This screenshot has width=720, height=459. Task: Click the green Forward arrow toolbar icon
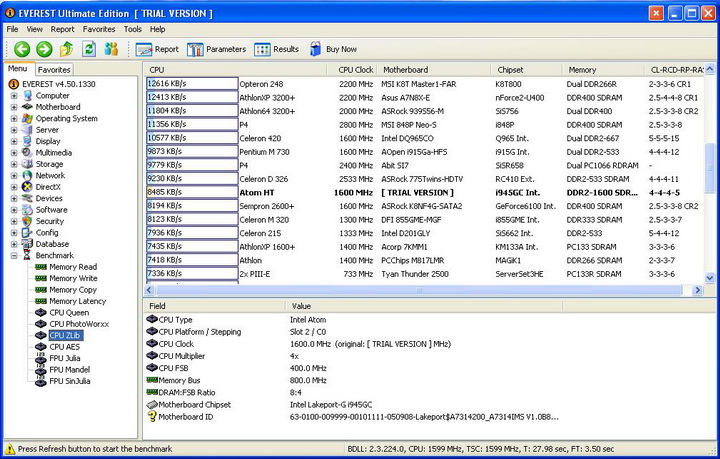coord(44,49)
